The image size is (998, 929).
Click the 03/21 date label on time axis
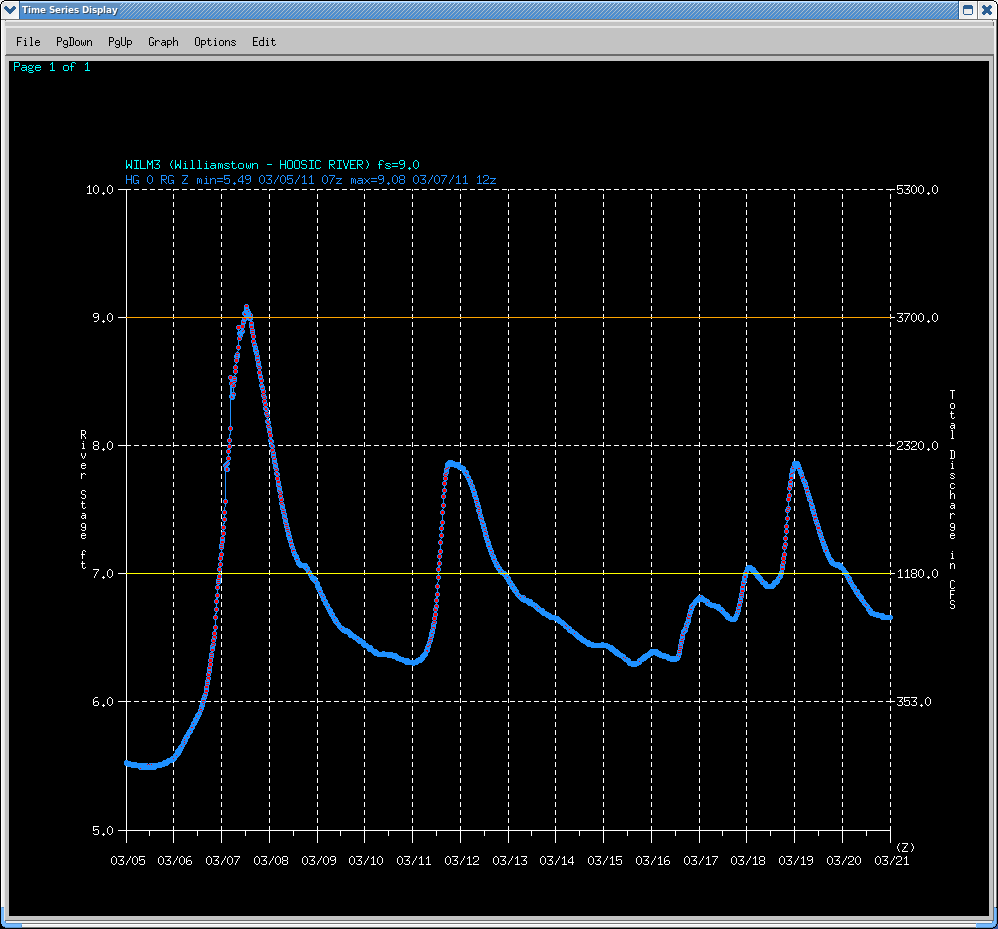tap(891, 860)
